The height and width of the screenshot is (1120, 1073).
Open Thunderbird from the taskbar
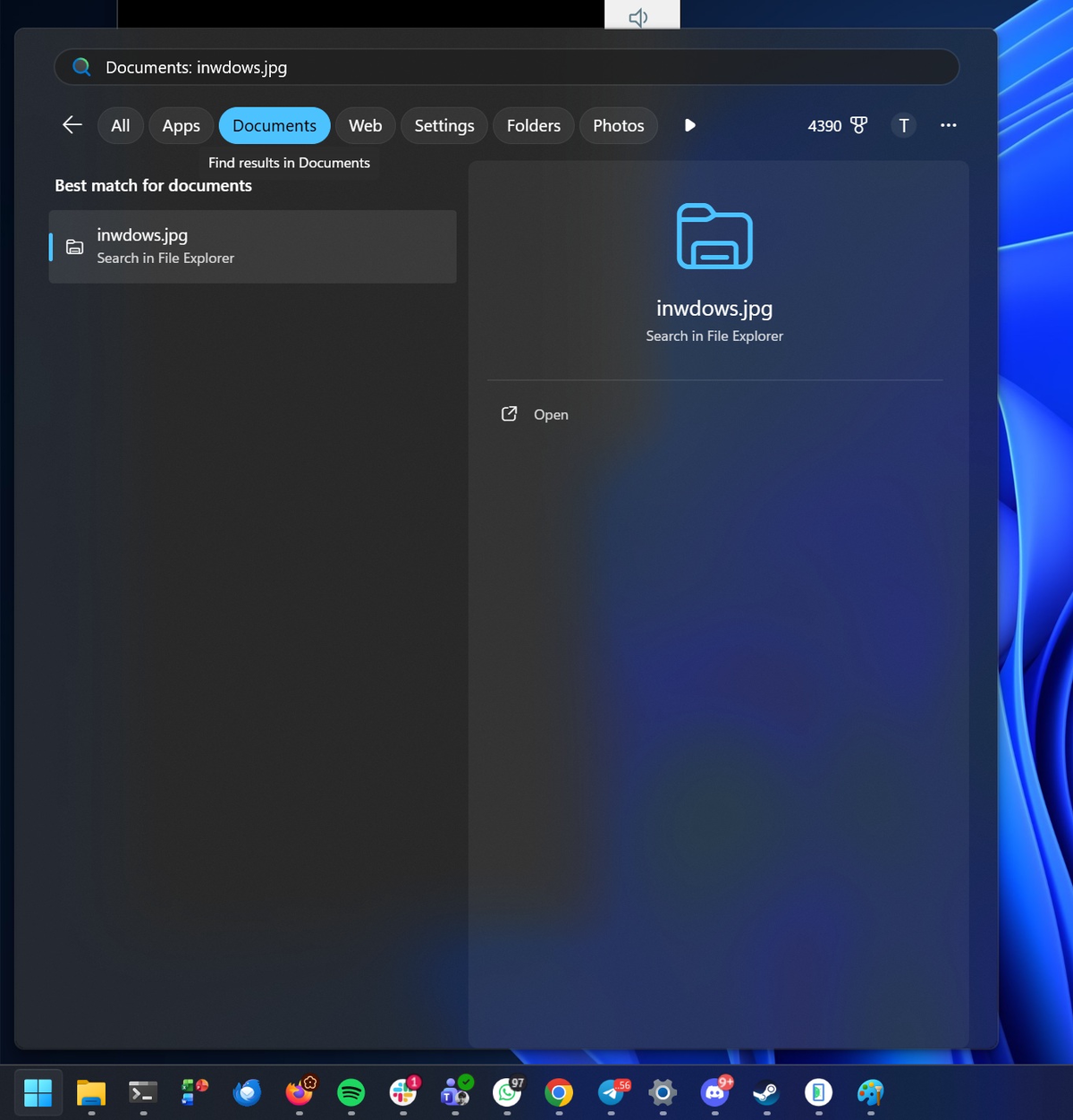pos(247,1092)
